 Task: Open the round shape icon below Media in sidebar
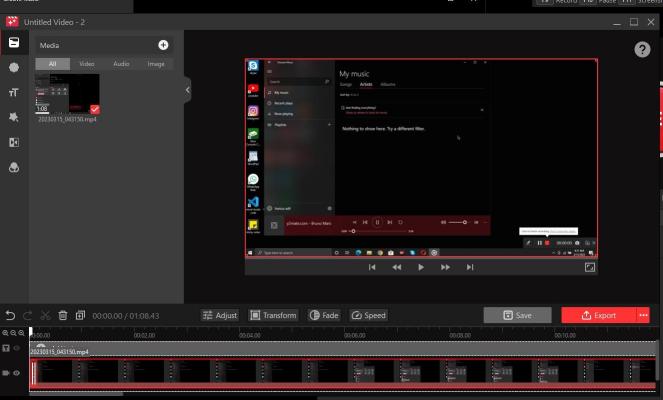click(x=14, y=67)
